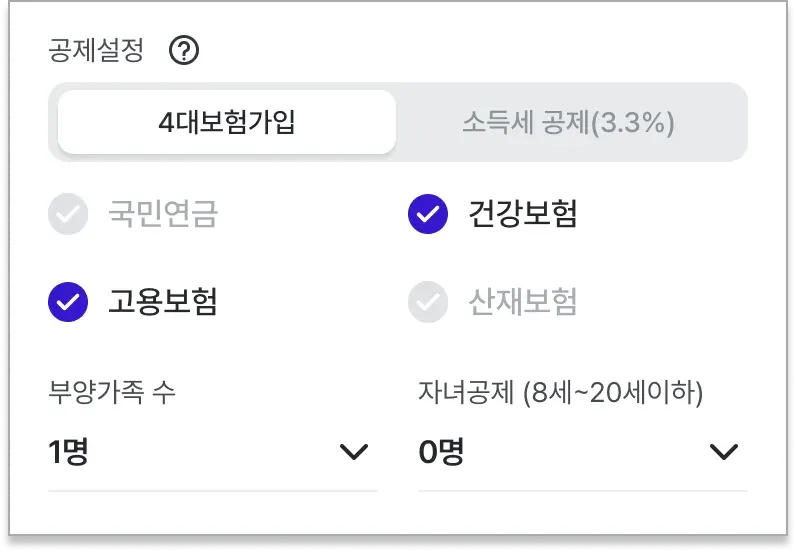796x552 pixels.
Task: Expand the 자녀공제 chevron arrow
Action: (x=723, y=451)
